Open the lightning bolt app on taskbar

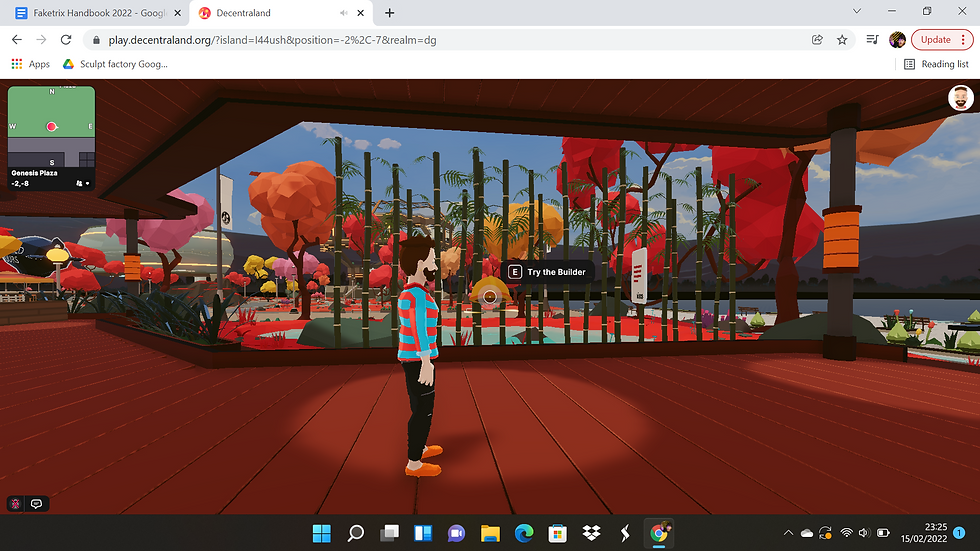pos(624,533)
